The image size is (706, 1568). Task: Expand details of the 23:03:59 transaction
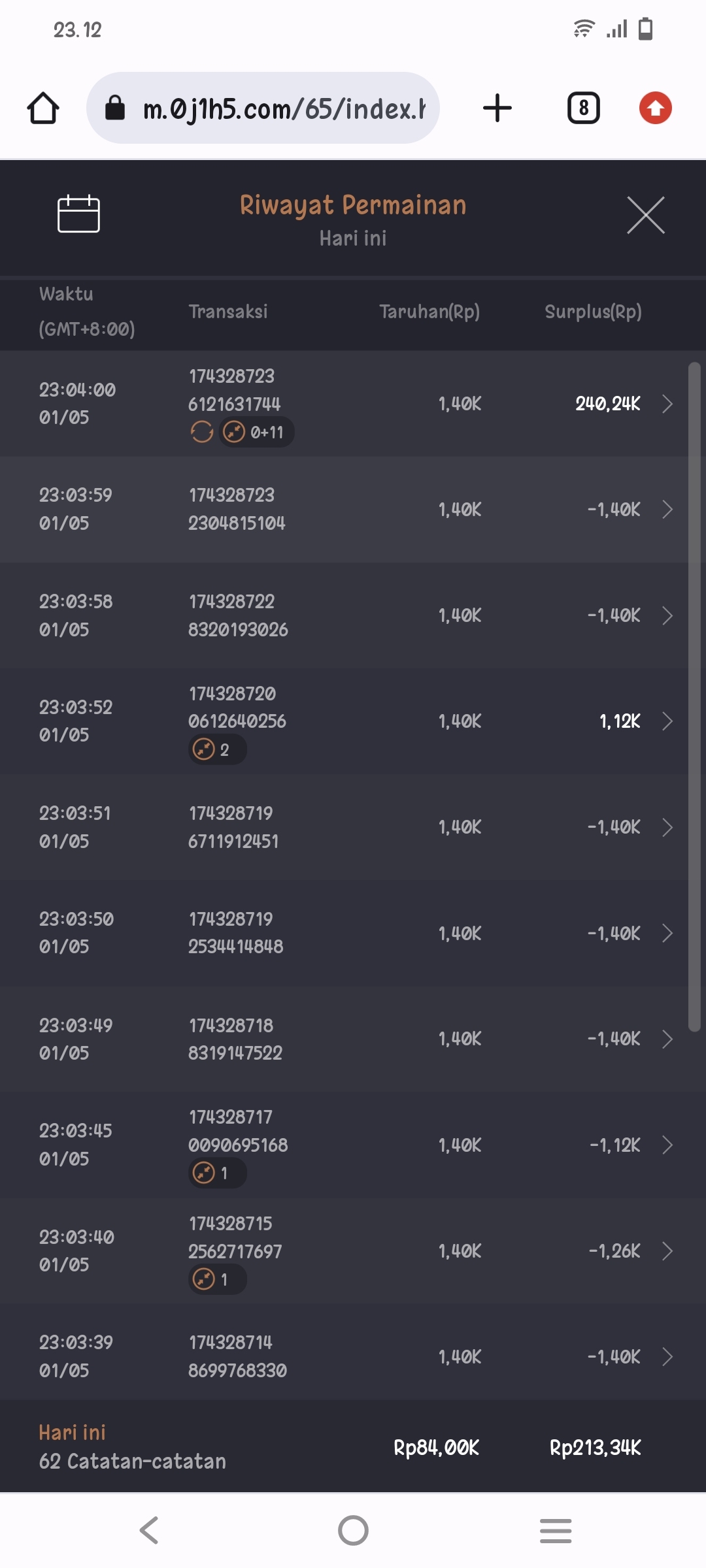coord(667,510)
